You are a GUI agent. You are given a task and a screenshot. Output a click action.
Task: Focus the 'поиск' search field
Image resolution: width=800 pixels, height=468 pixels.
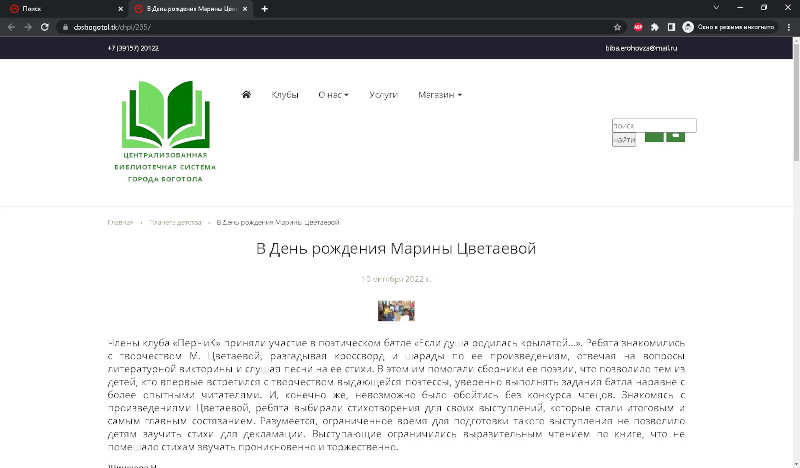[x=654, y=126]
